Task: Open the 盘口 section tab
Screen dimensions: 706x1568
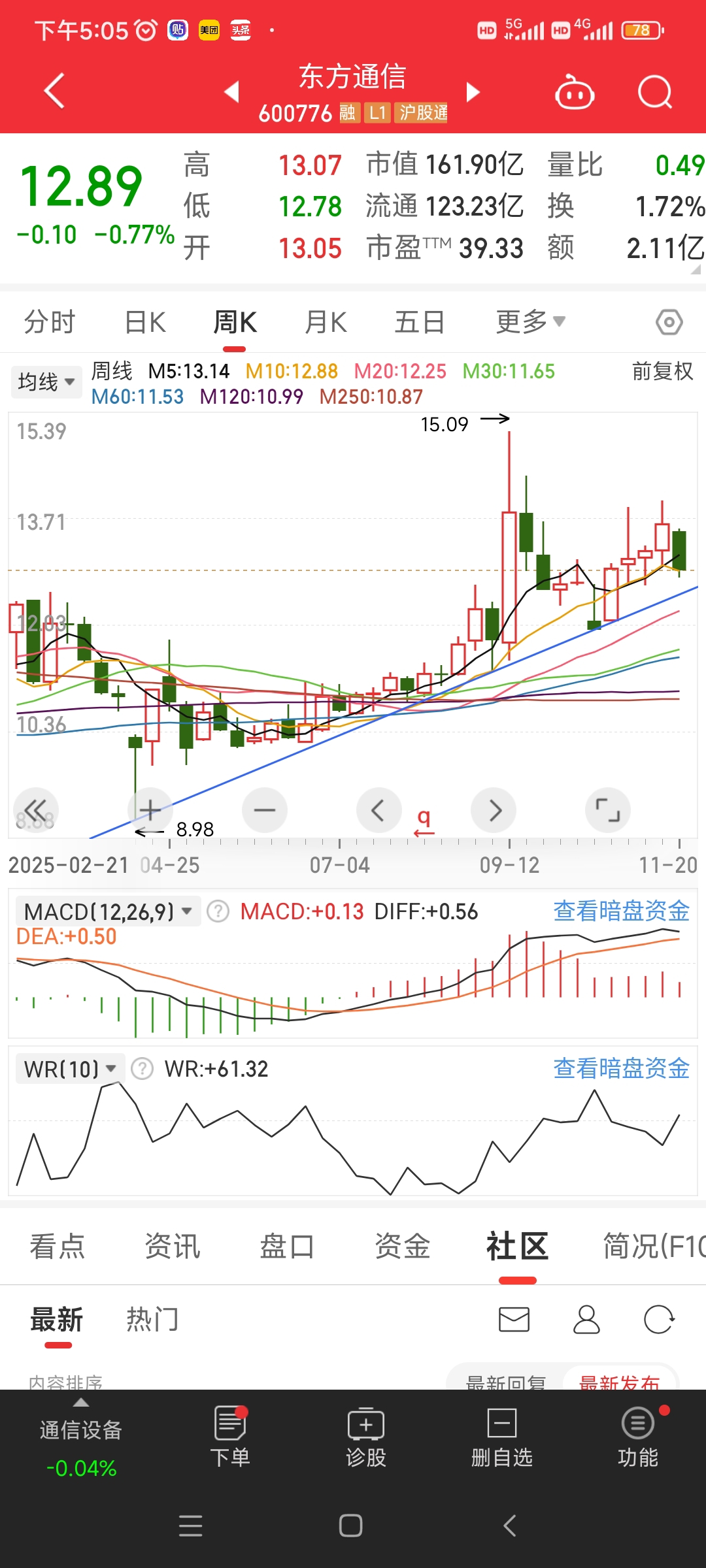Action: click(288, 1246)
